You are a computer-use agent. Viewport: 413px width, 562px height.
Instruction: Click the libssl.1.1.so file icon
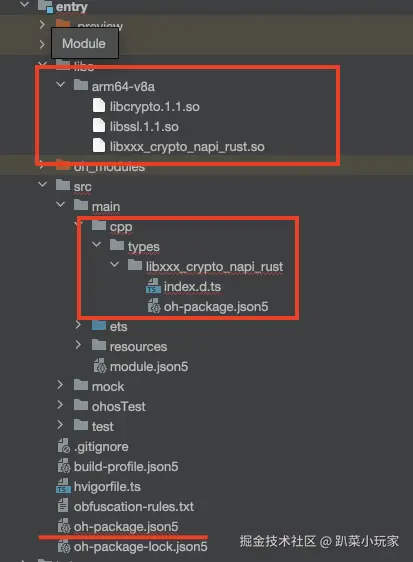click(x=99, y=126)
